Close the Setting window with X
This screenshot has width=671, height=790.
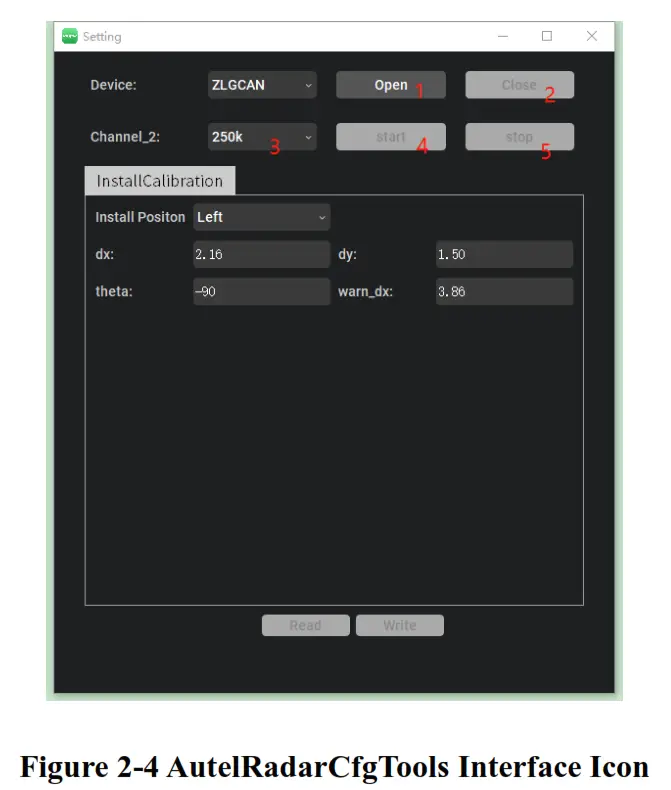[x=592, y=36]
